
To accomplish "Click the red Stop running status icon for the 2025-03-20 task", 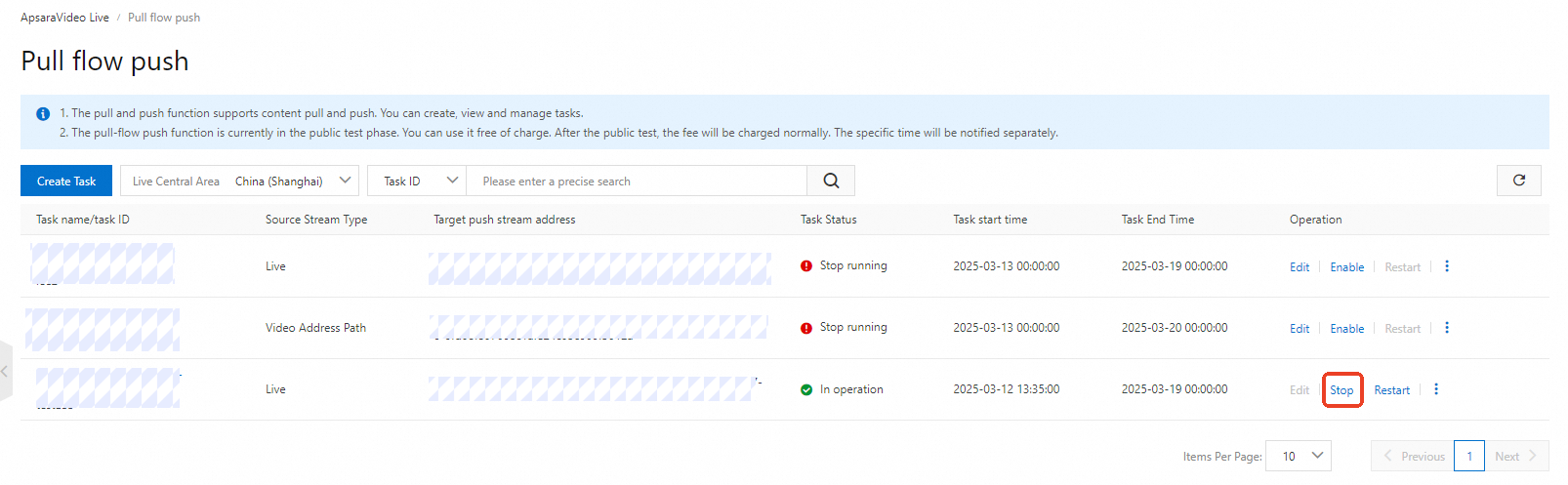I will point(806,328).
